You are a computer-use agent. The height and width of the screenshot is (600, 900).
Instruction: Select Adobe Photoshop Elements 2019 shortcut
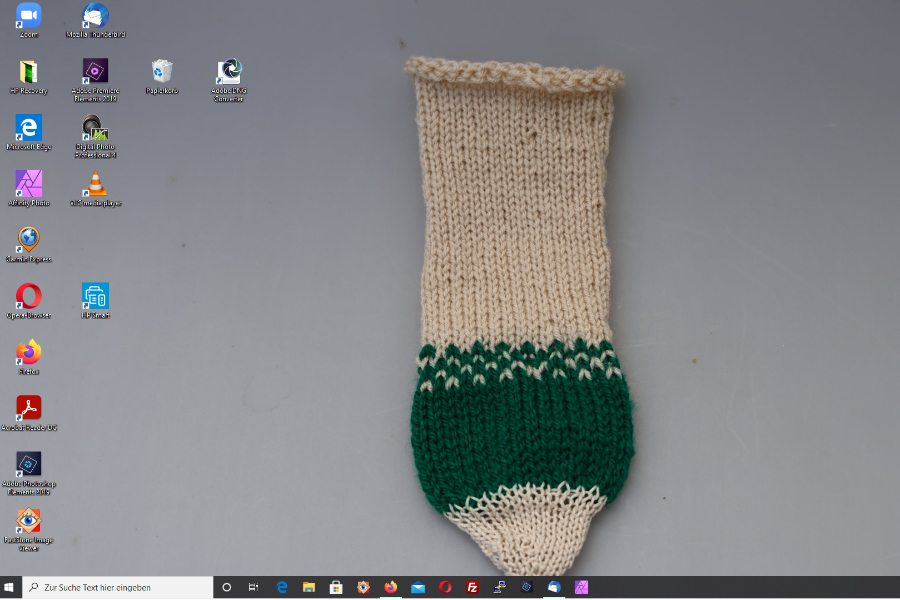click(28, 464)
